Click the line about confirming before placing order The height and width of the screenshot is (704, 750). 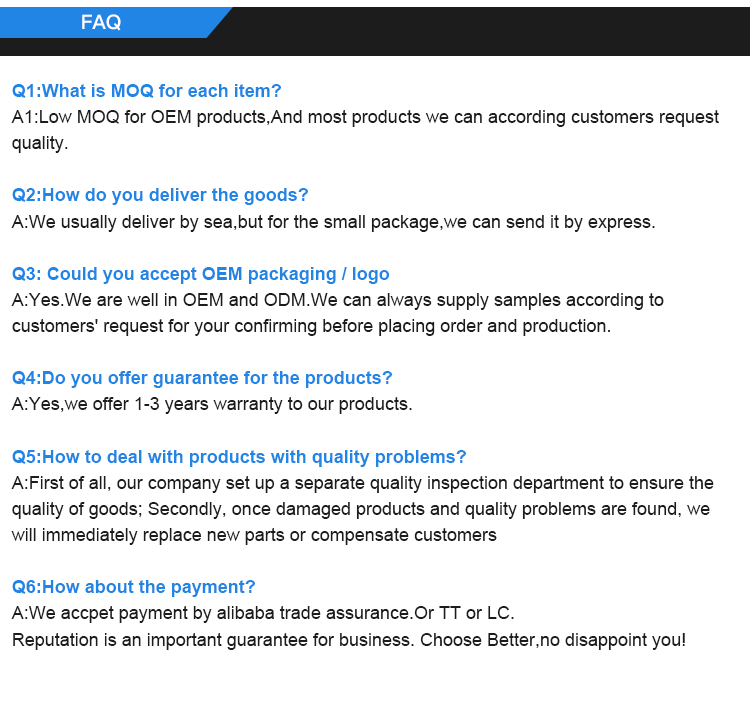pos(311,326)
